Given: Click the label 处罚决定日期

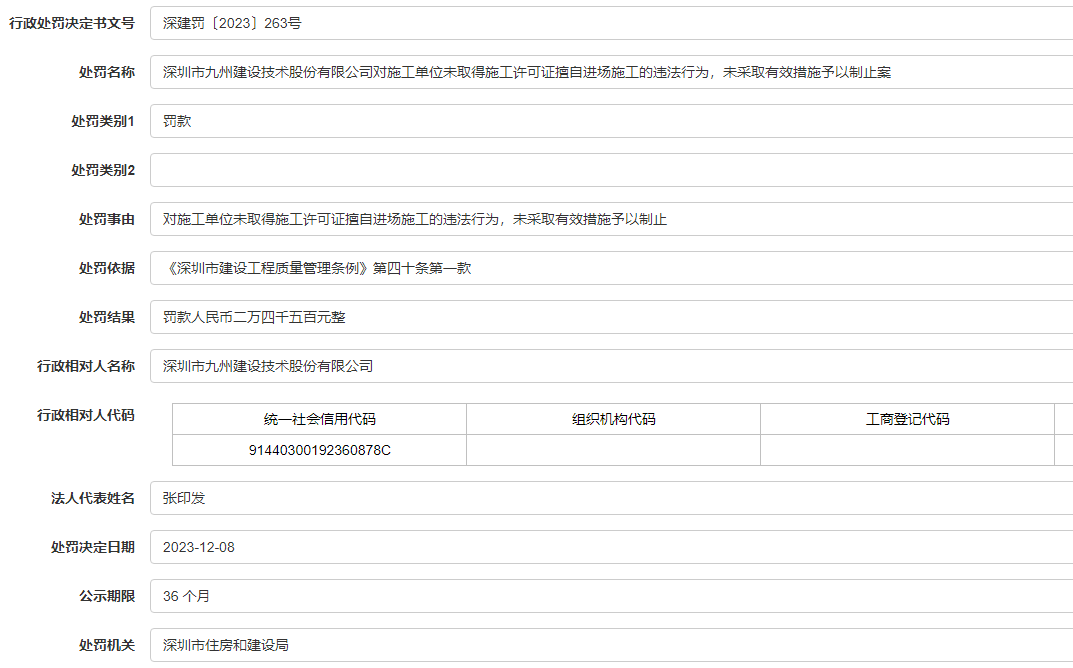Looking at the screenshot, I should (93, 548).
